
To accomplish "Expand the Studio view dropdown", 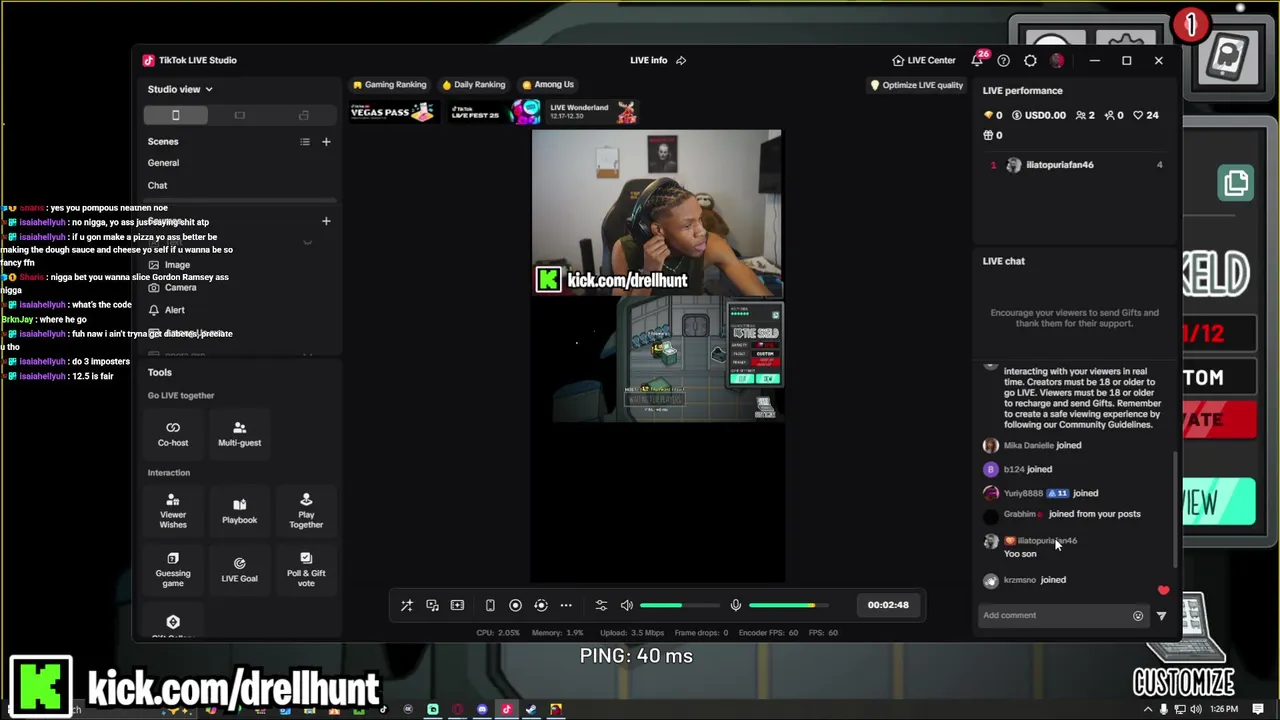I will pyautogui.click(x=180, y=89).
